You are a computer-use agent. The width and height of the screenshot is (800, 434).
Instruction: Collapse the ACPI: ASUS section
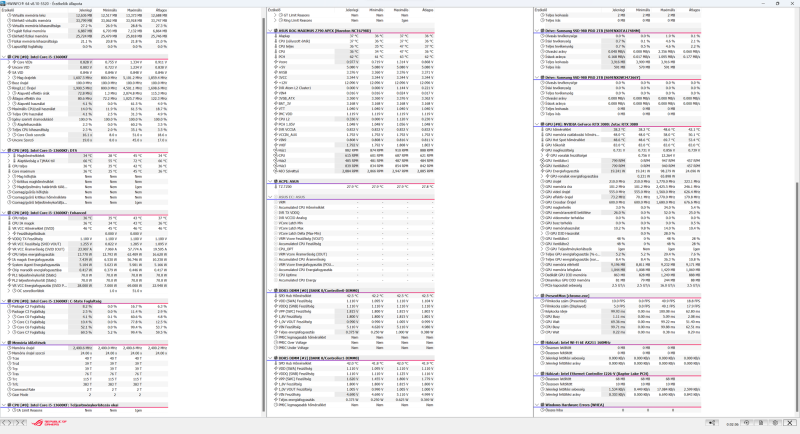(x=270, y=182)
